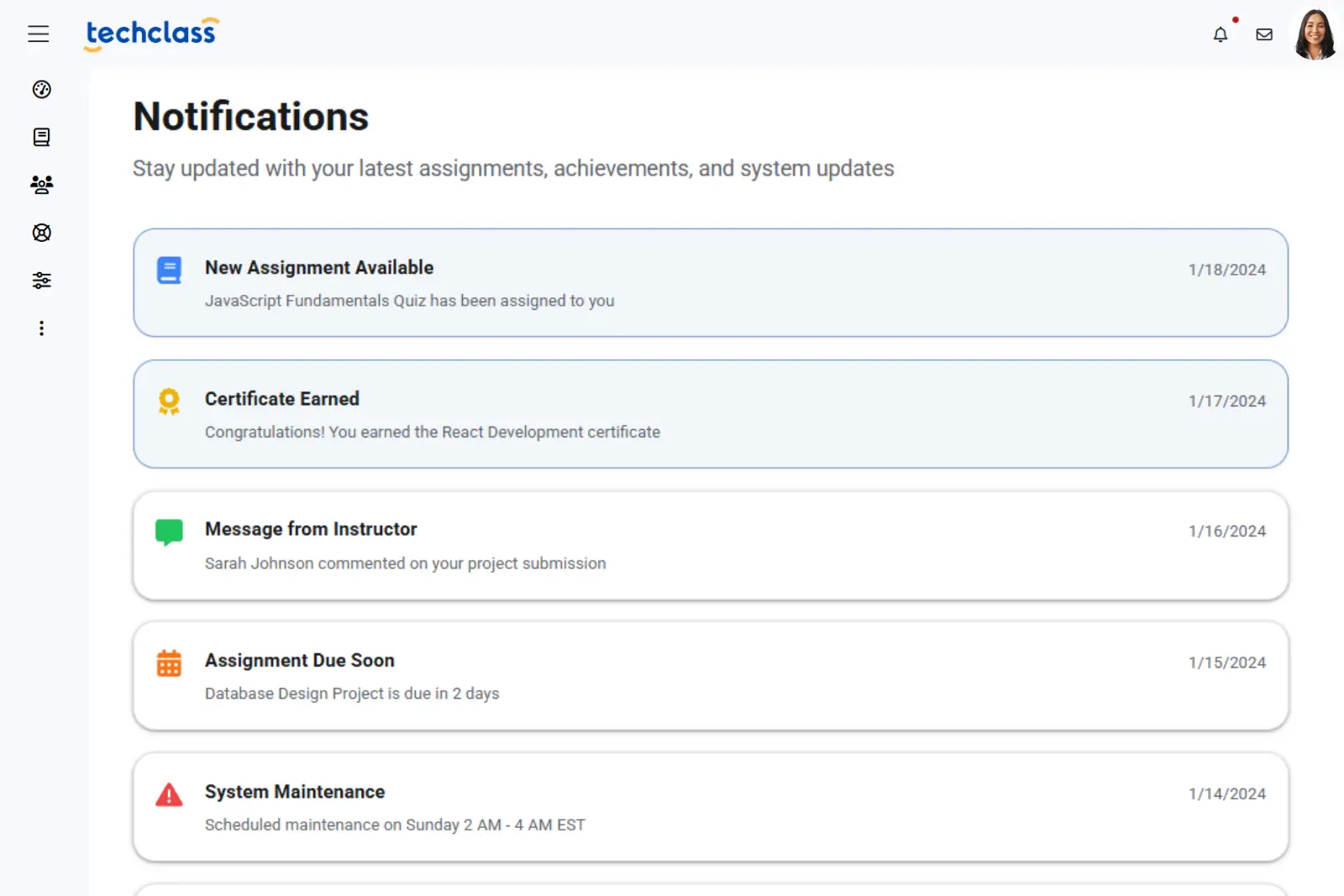Click the green chat bubble icon on Instructor message
The image size is (1344, 896).
169,532
